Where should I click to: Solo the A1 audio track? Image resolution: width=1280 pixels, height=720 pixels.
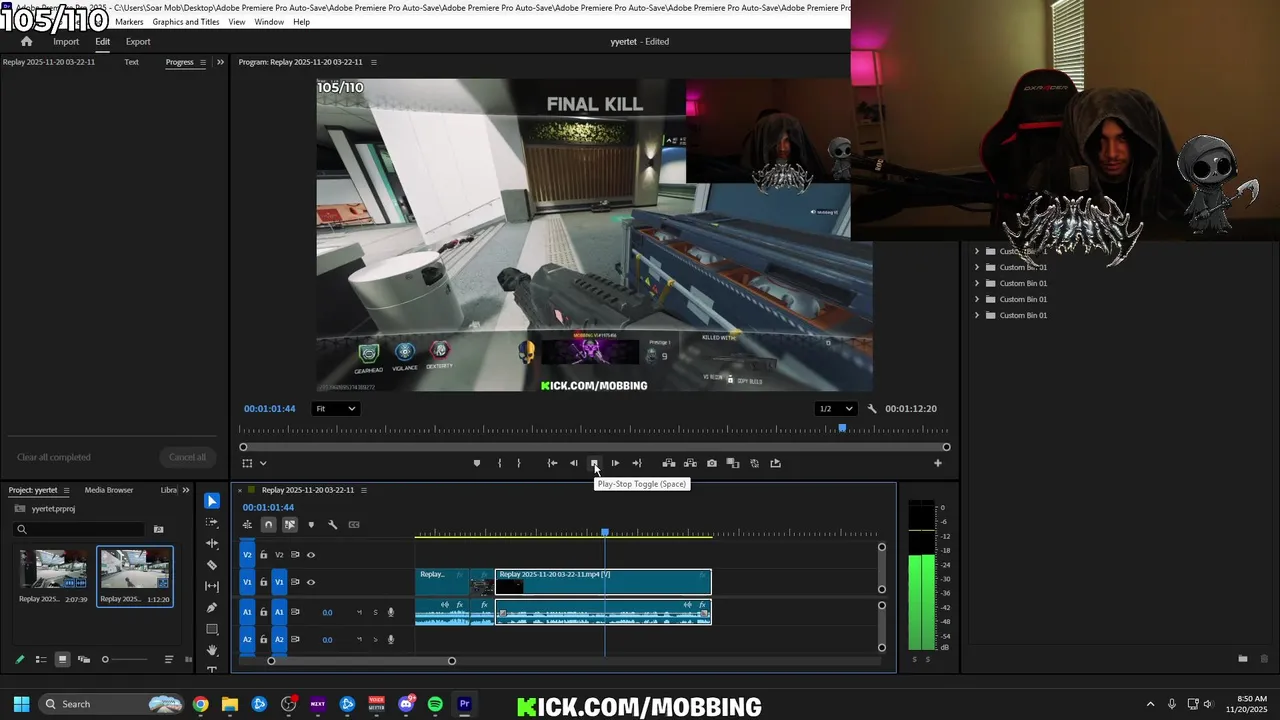pyautogui.click(x=376, y=612)
